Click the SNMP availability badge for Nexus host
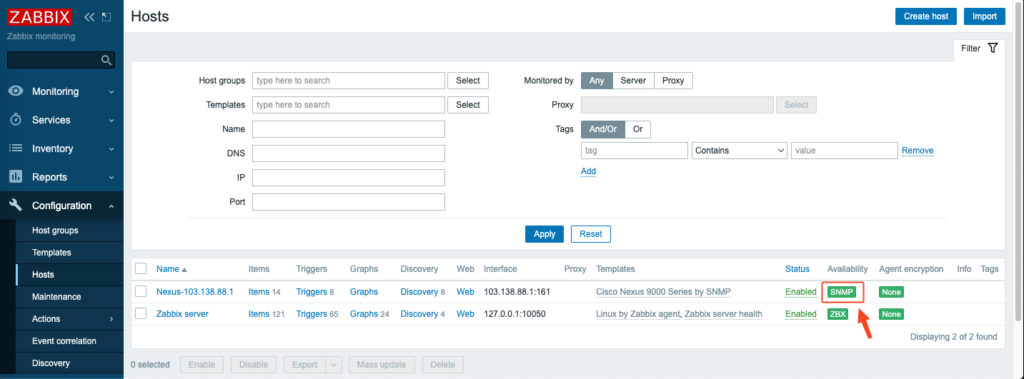 coord(842,292)
